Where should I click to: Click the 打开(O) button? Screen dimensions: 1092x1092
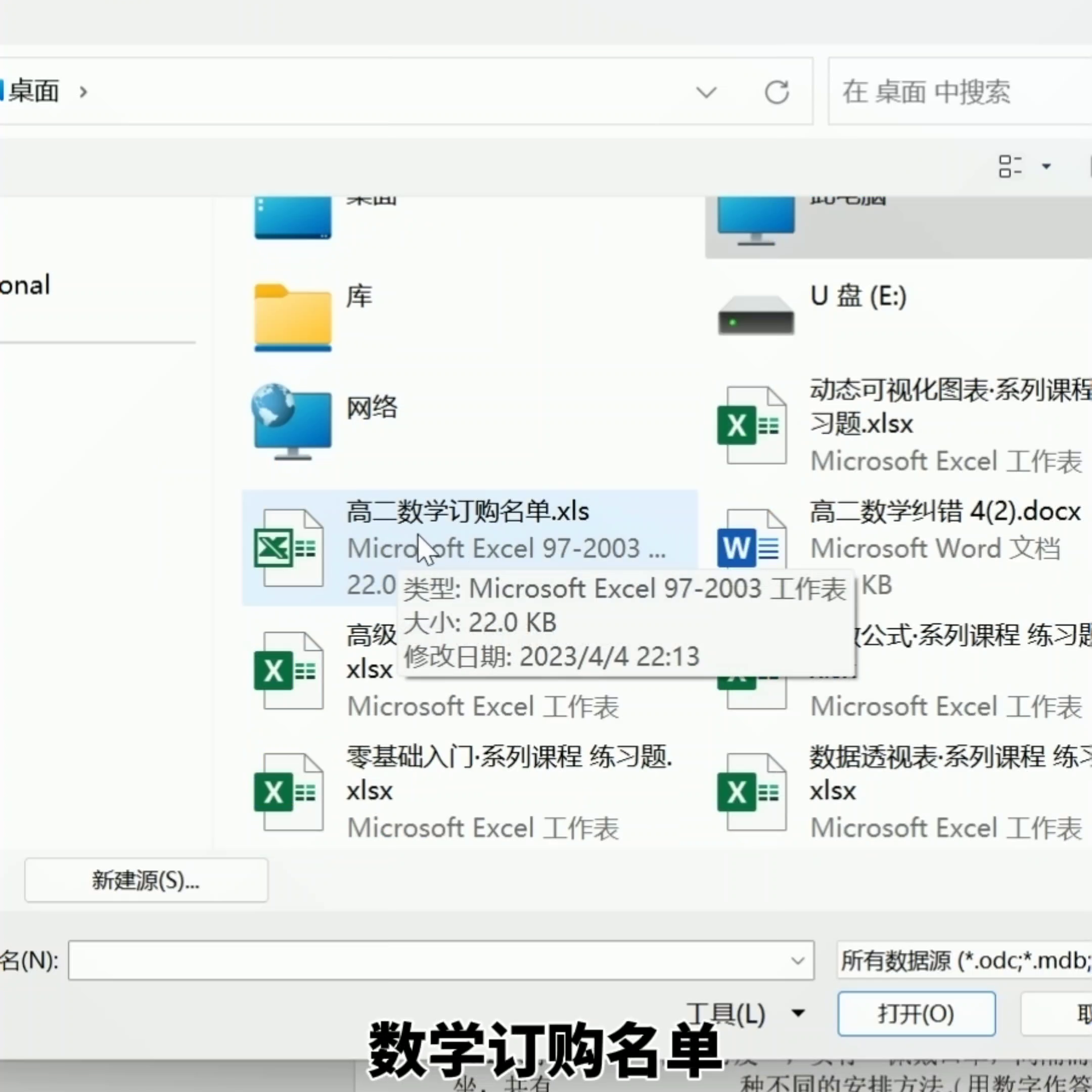pyautogui.click(x=916, y=1014)
